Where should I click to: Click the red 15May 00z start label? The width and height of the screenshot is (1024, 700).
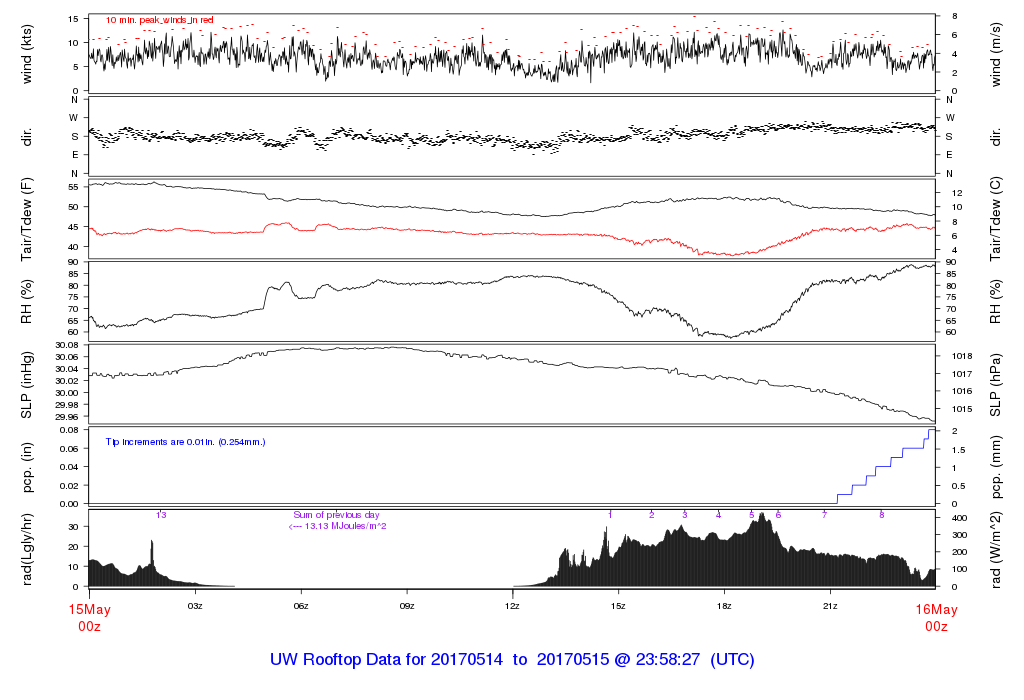click(89, 617)
